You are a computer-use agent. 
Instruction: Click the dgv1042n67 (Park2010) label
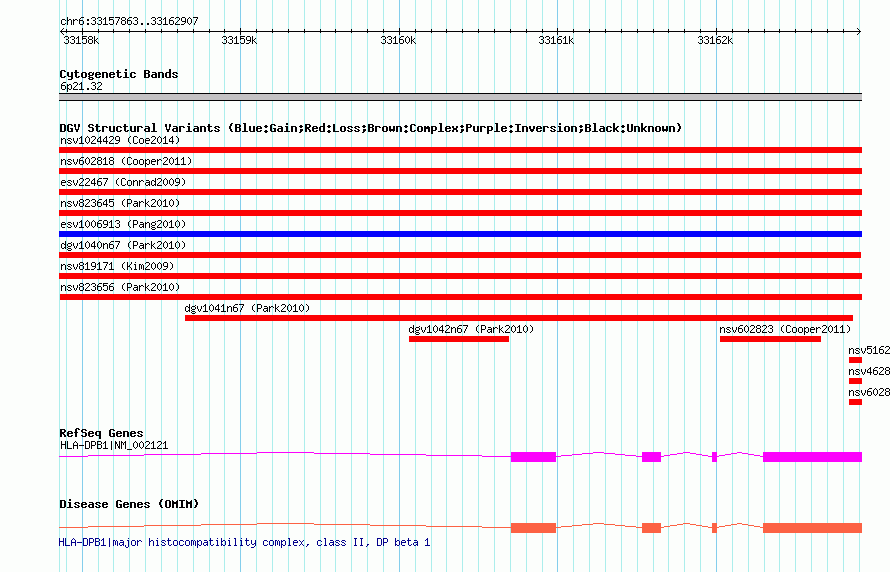click(x=471, y=329)
